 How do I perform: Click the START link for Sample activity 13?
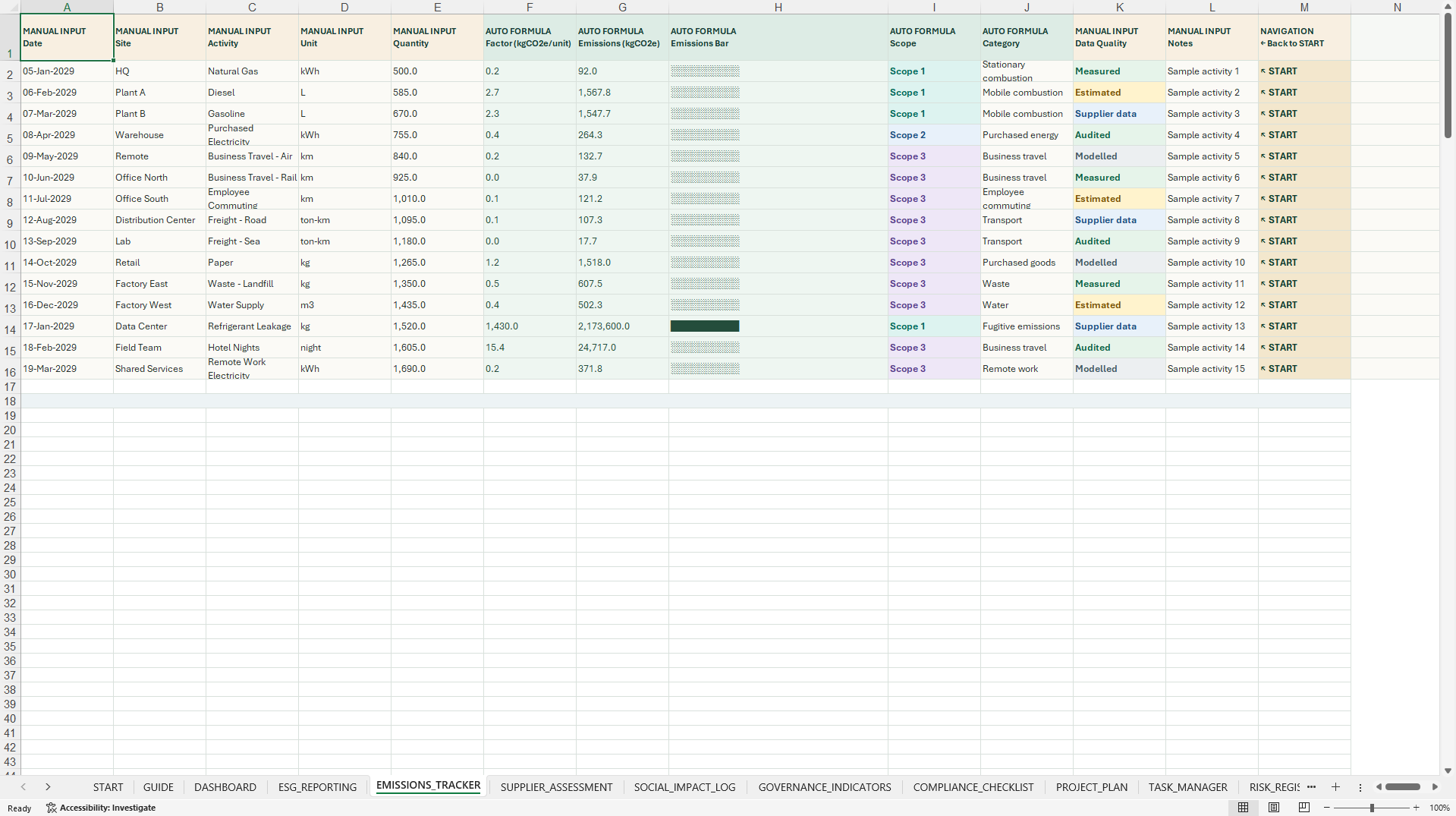[1282, 326]
